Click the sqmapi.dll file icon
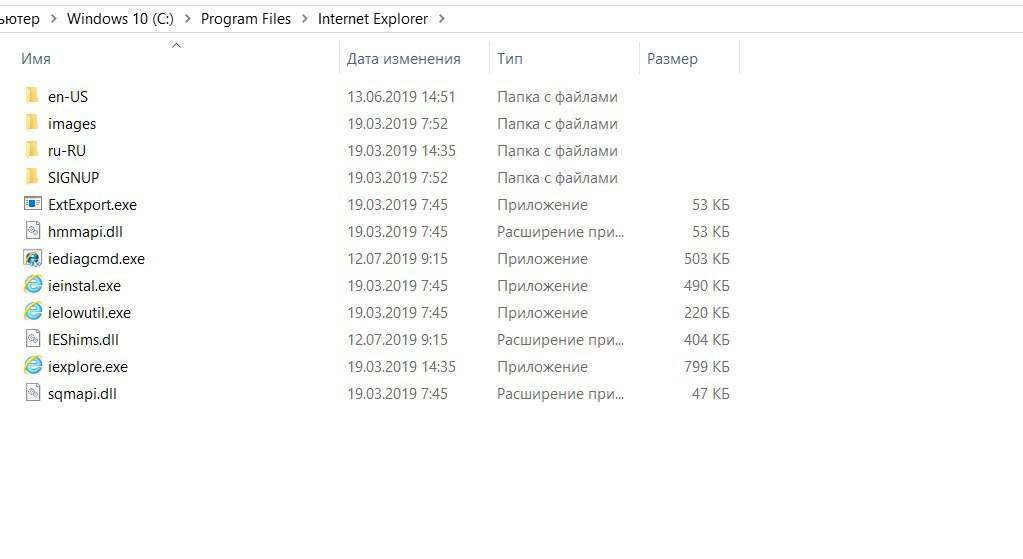 click(33, 393)
